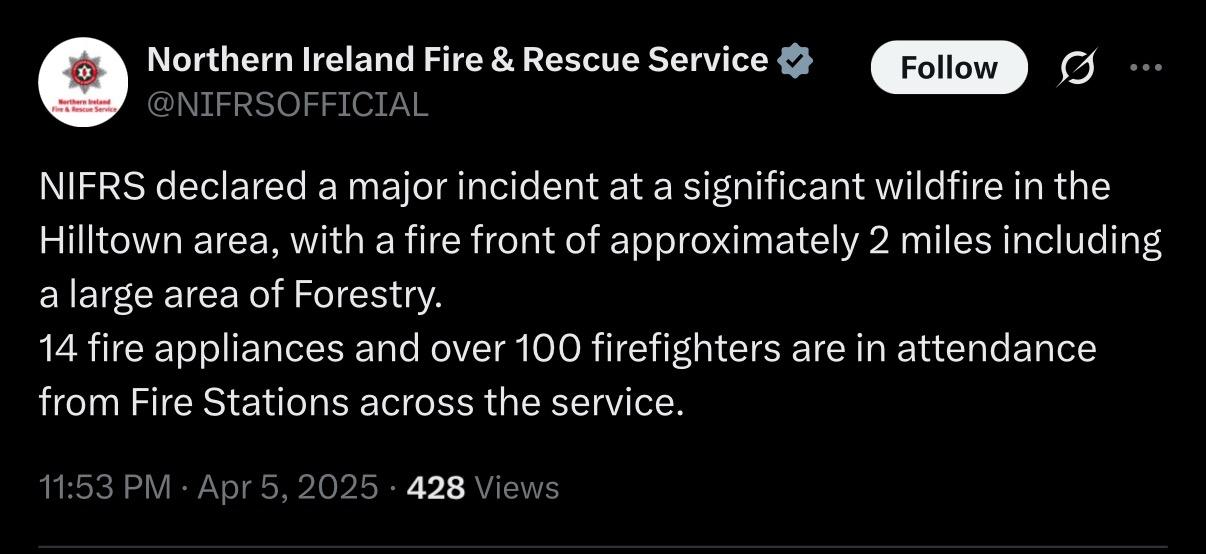Click the Views label
1206x554 pixels.
coord(517,487)
